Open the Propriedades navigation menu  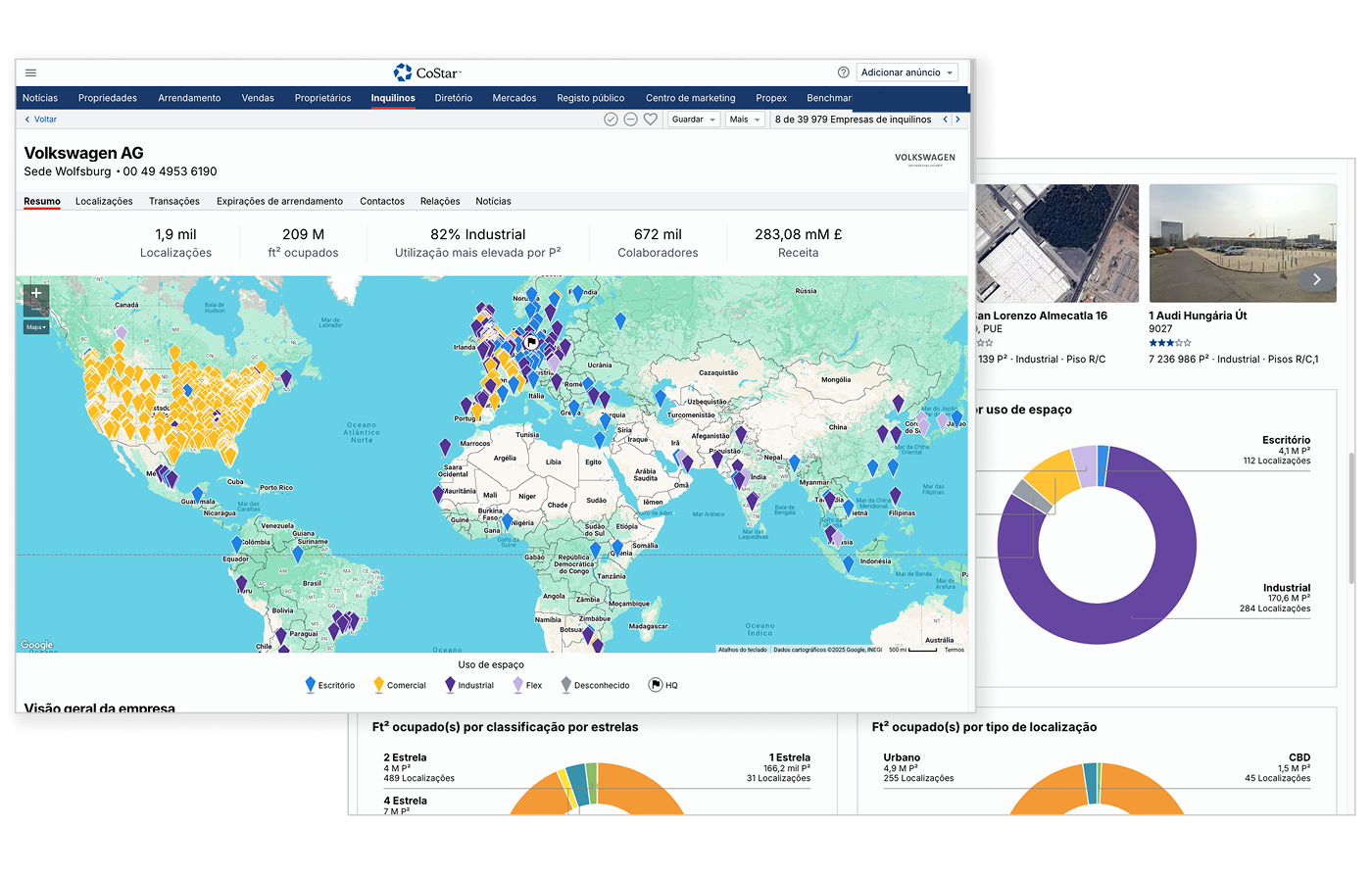pyautogui.click(x=108, y=98)
